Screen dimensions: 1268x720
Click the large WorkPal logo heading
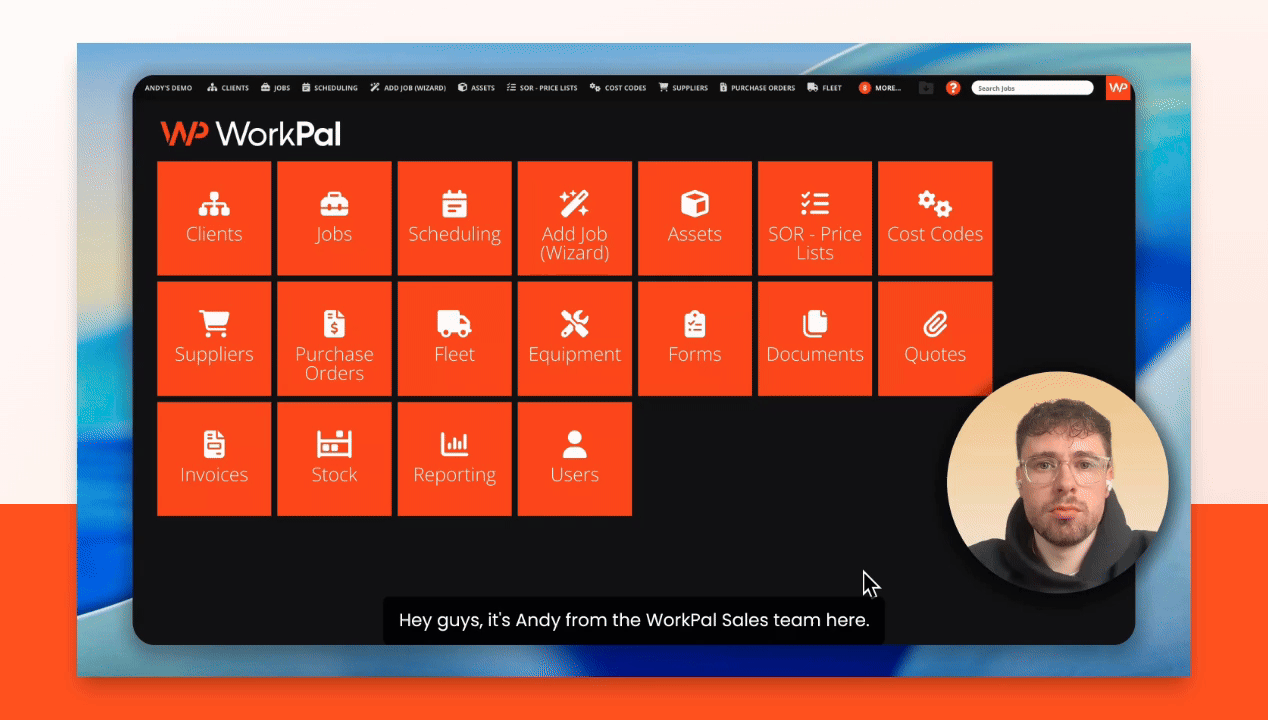click(251, 134)
